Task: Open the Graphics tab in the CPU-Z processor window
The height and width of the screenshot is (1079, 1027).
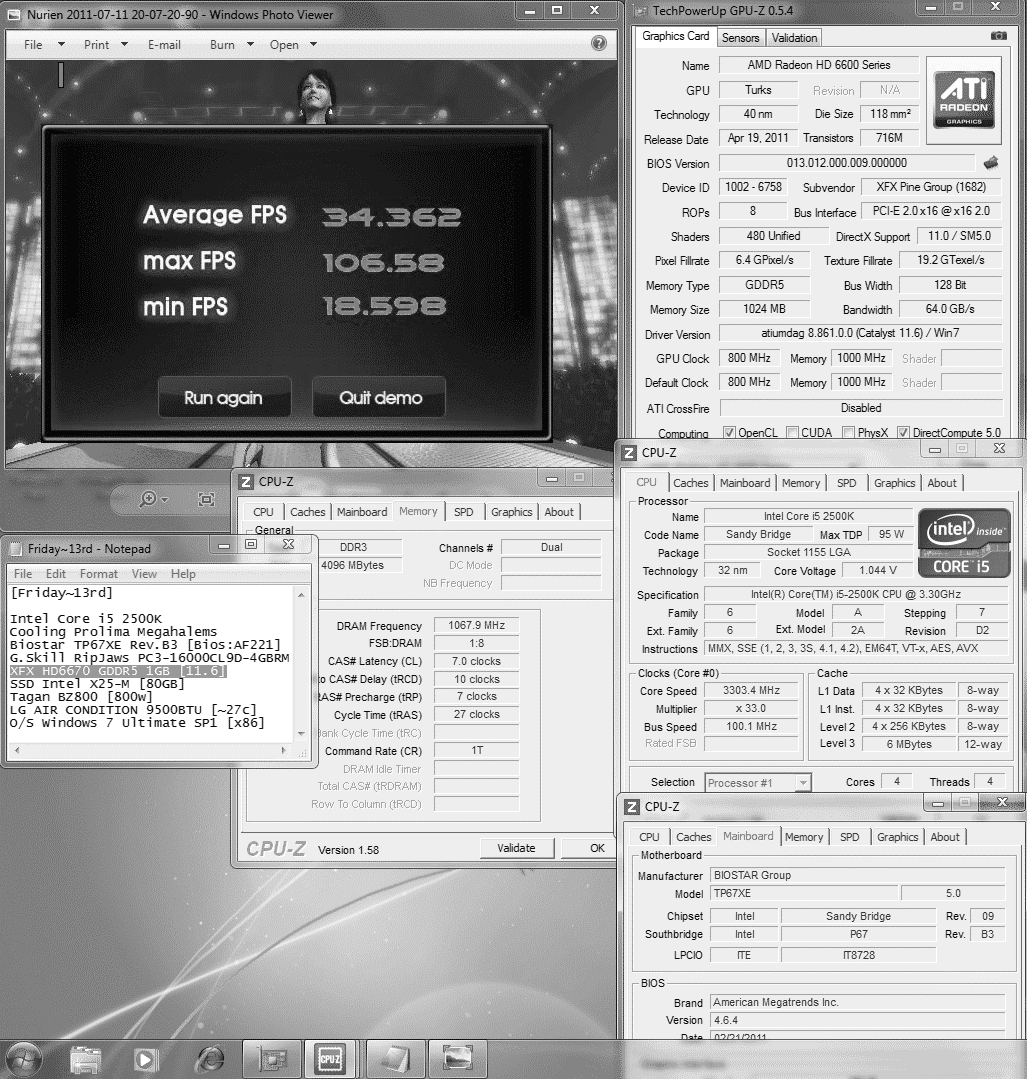Action: 894,483
